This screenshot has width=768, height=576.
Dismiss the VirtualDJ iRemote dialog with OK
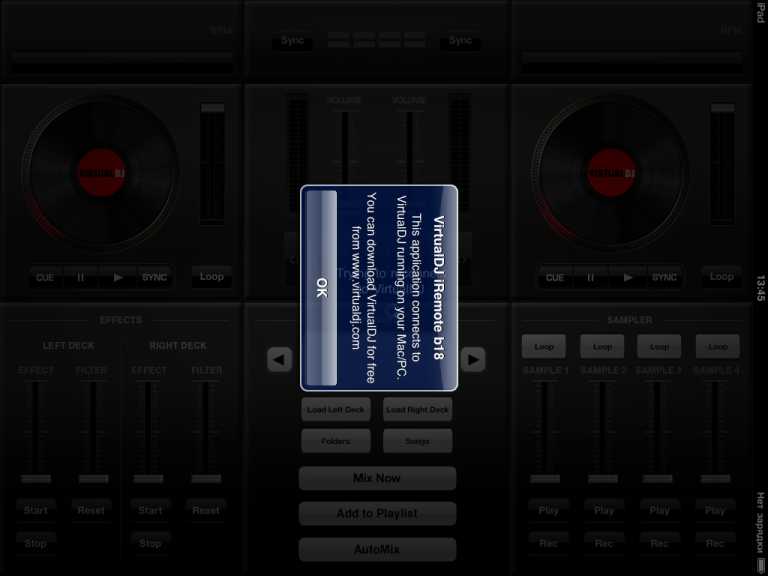coord(321,288)
